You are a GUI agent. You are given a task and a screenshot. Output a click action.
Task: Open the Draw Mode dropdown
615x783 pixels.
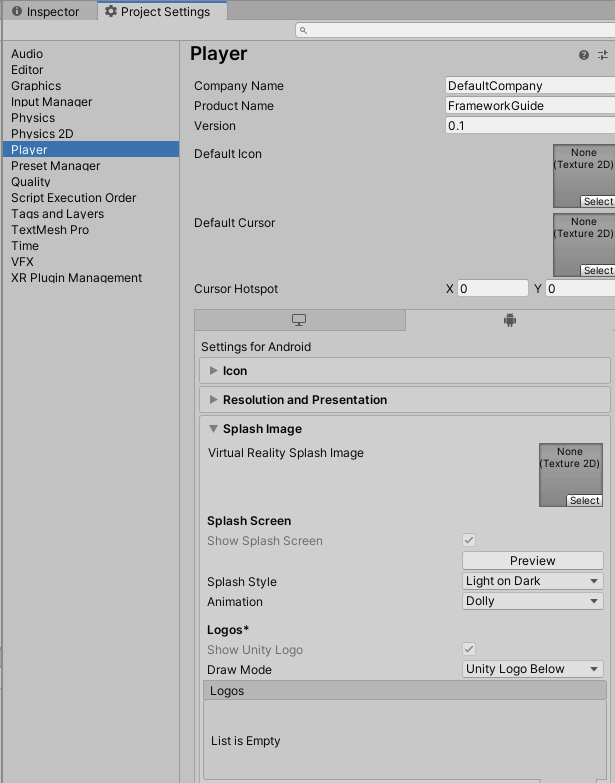point(533,669)
